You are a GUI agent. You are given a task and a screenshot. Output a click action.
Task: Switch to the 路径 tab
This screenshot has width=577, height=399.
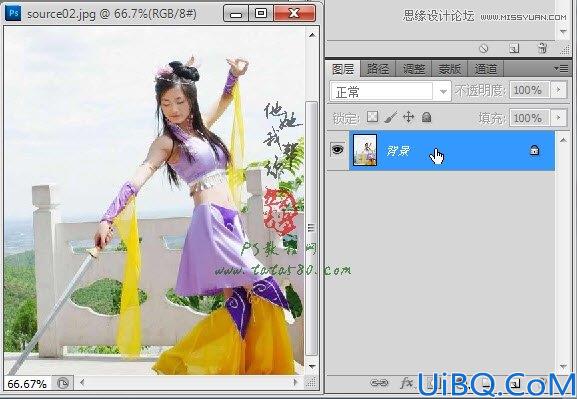(x=378, y=69)
